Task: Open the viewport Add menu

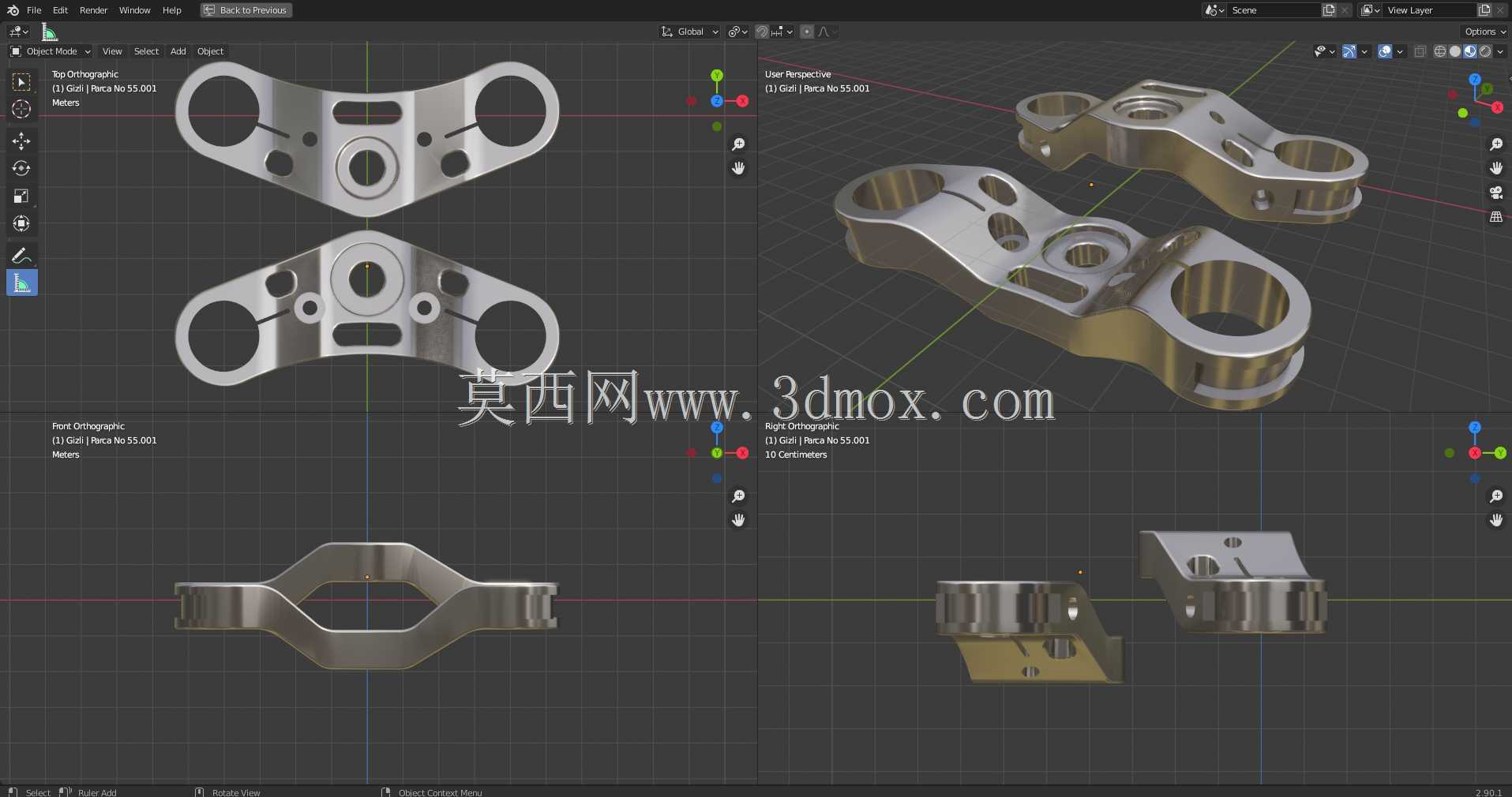Action: pyautogui.click(x=178, y=51)
